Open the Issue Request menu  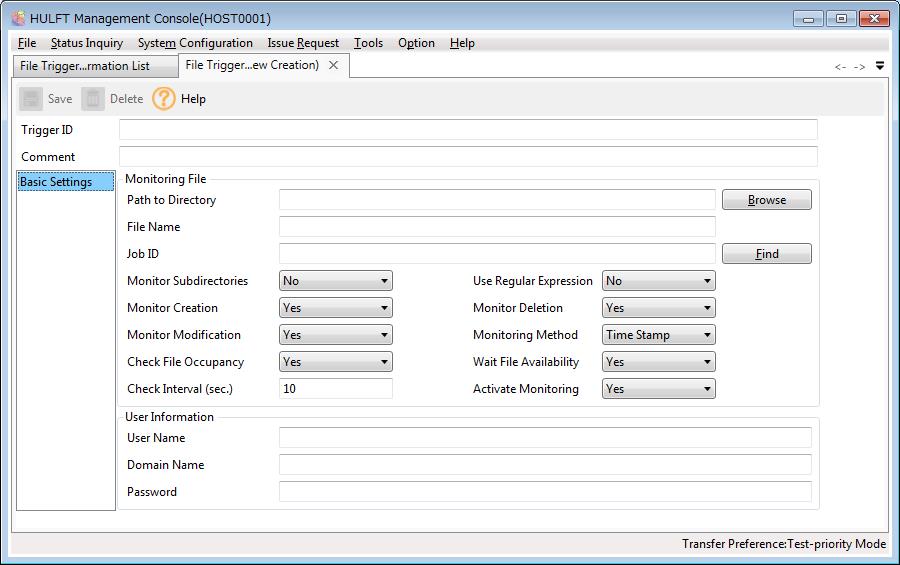[303, 43]
